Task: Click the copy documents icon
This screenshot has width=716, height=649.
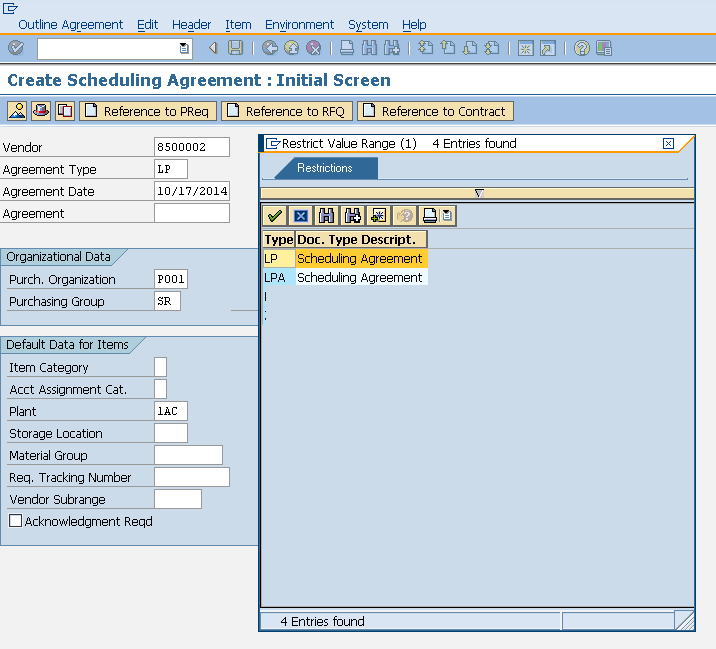Action: [x=65, y=111]
